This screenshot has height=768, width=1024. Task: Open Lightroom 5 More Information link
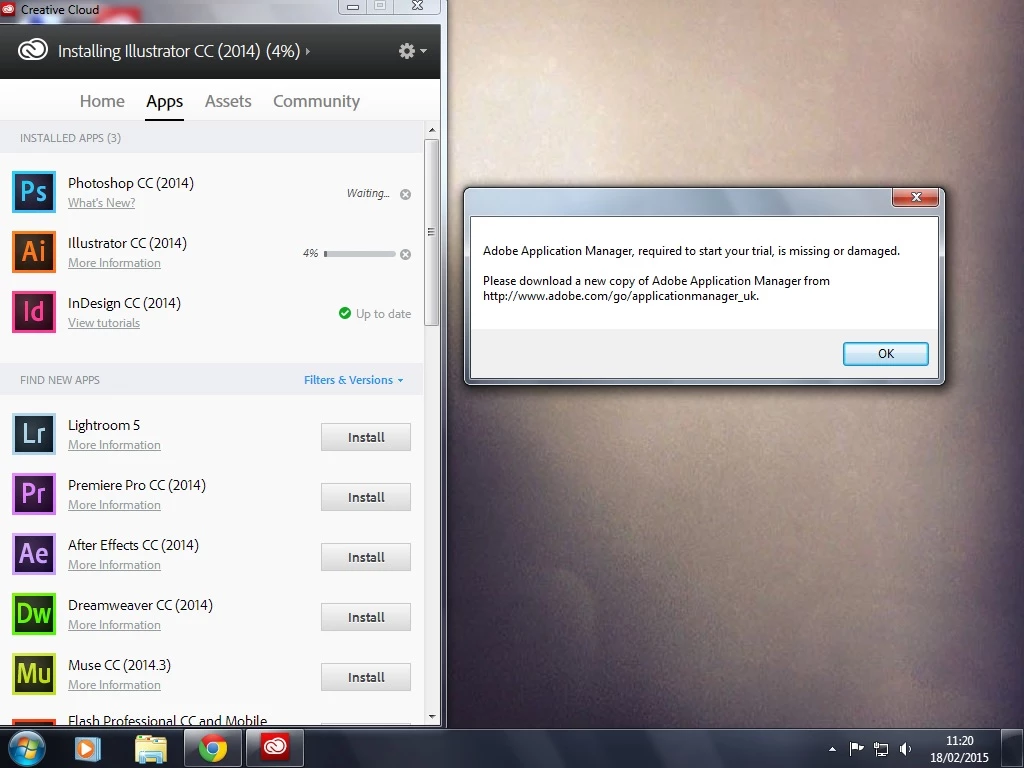point(114,445)
